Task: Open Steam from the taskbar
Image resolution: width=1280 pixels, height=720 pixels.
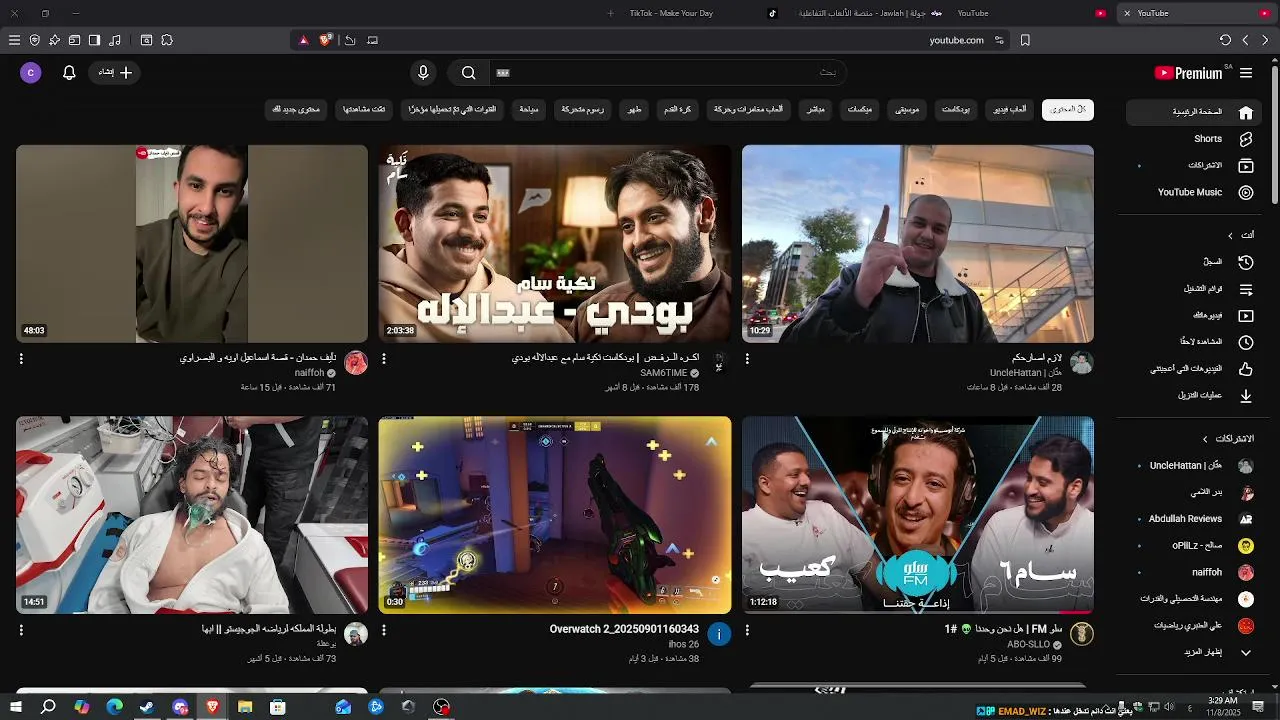Action: click(147, 707)
